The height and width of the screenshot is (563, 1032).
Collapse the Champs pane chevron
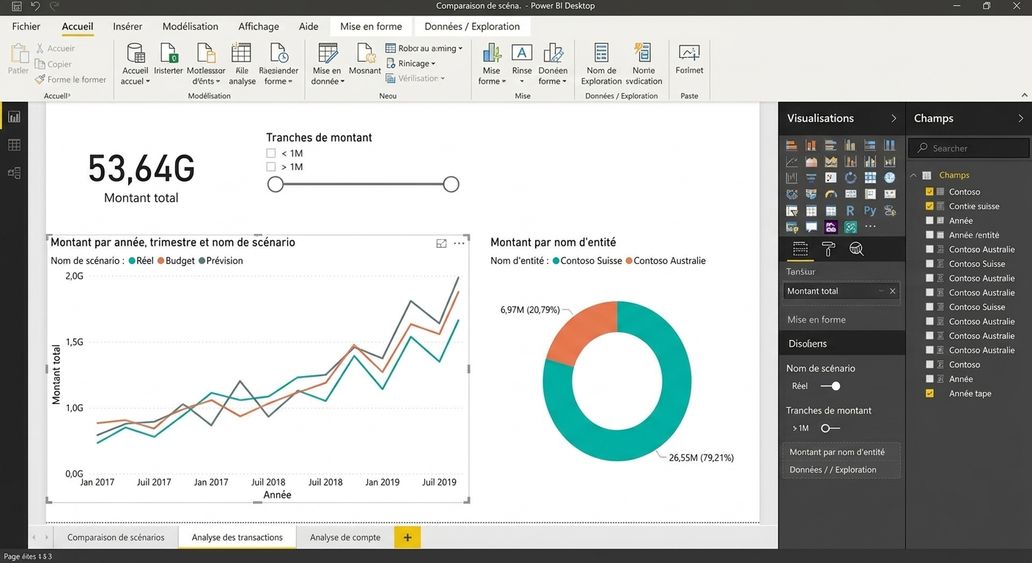(1020, 119)
